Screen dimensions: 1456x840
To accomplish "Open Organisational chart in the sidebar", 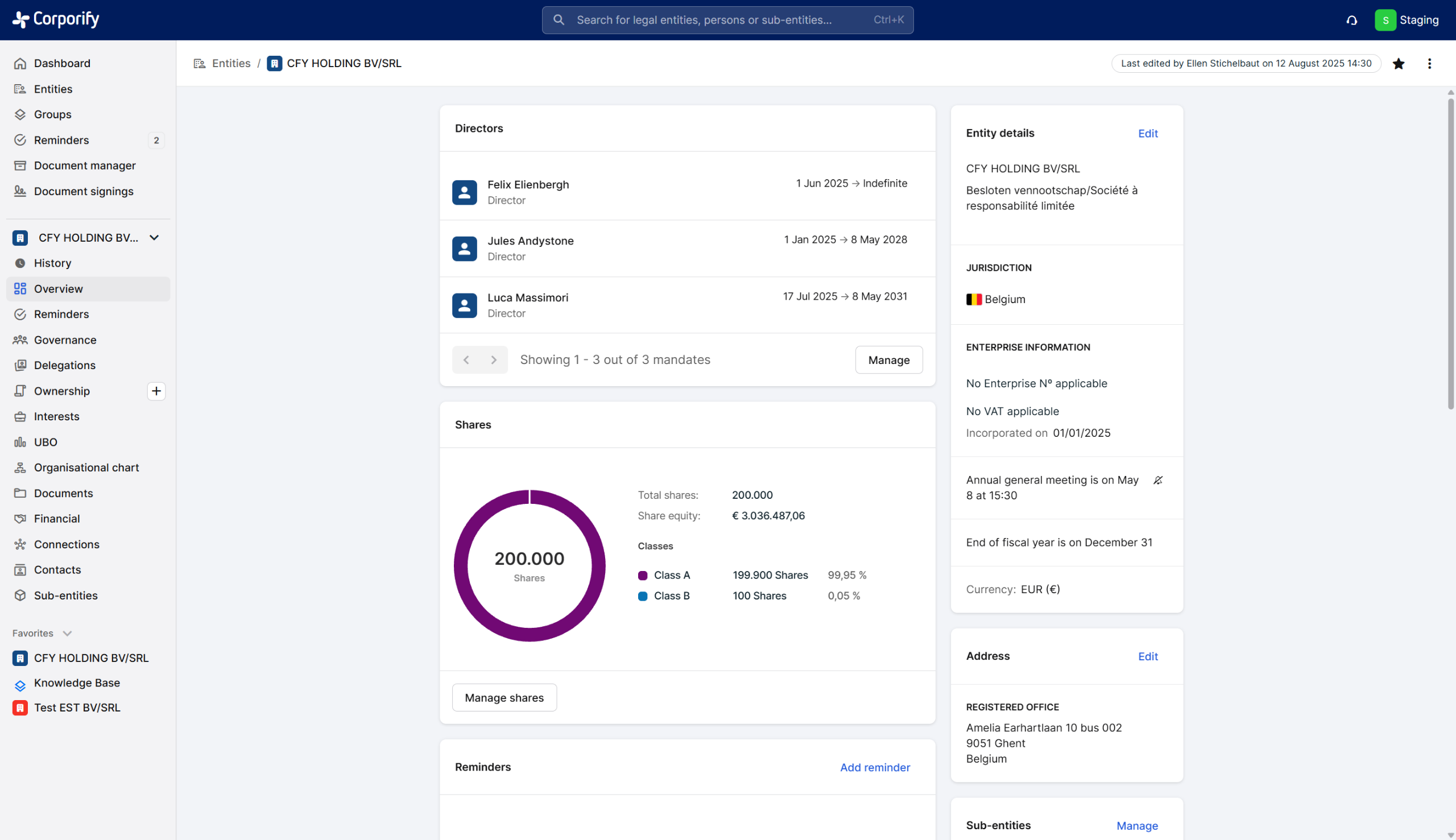I will 86,467.
